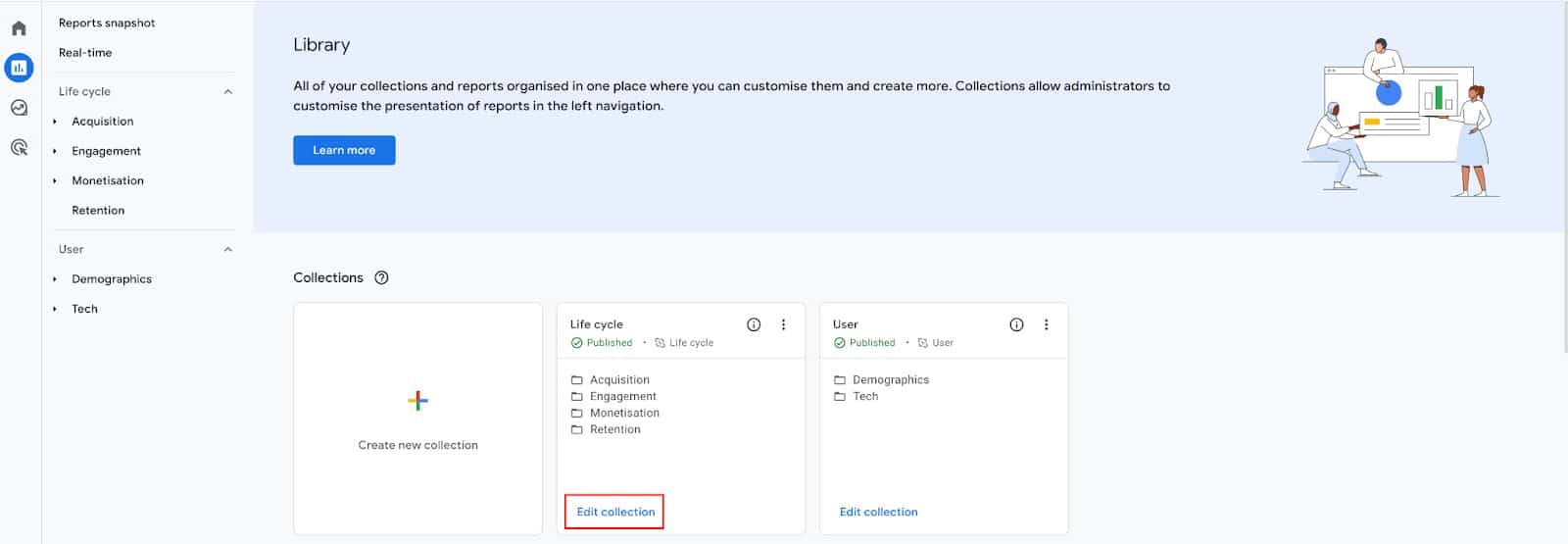The image size is (1568, 544).
Task: Expand the Demographics tree arrow
Action: [55, 279]
